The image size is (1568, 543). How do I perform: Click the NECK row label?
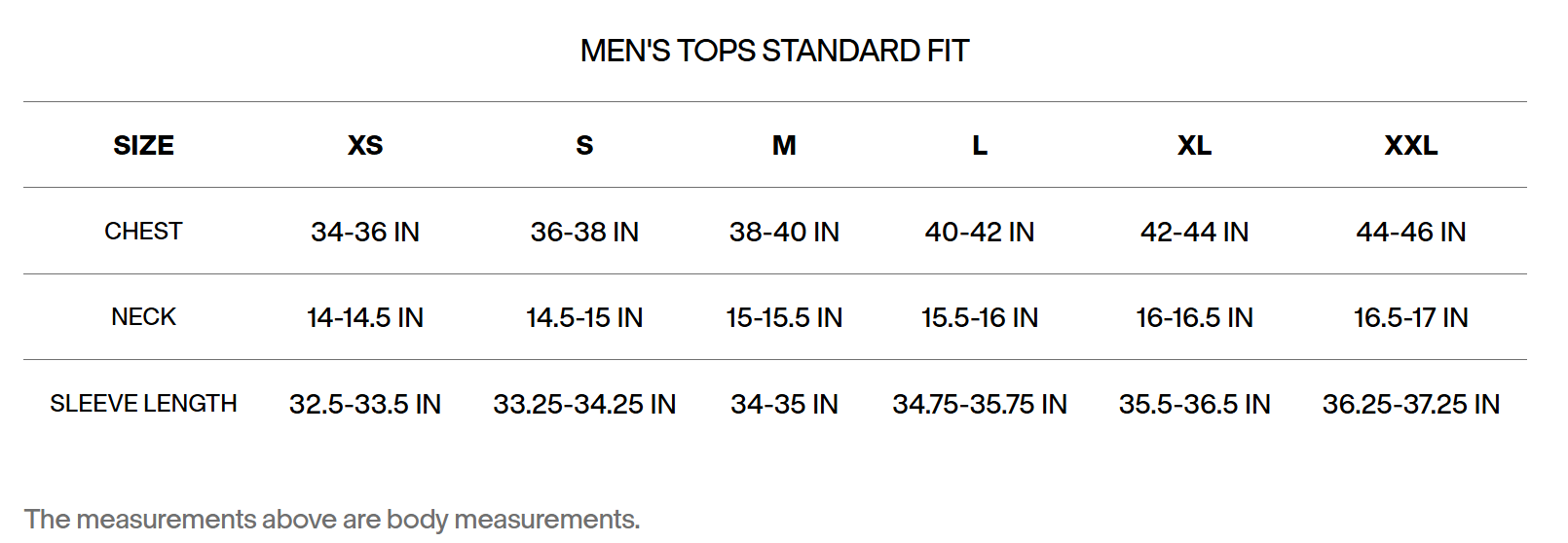click(143, 317)
